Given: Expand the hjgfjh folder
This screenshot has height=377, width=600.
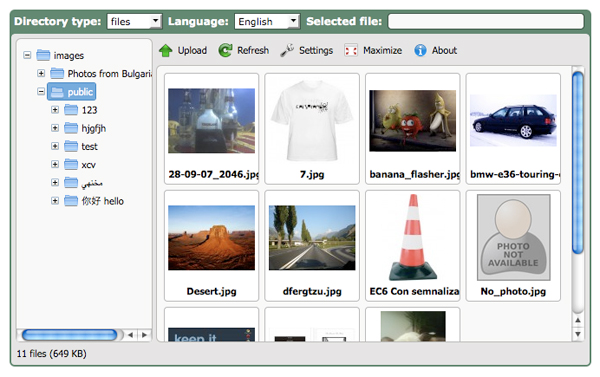Looking at the screenshot, I should (x=55, y=128).
